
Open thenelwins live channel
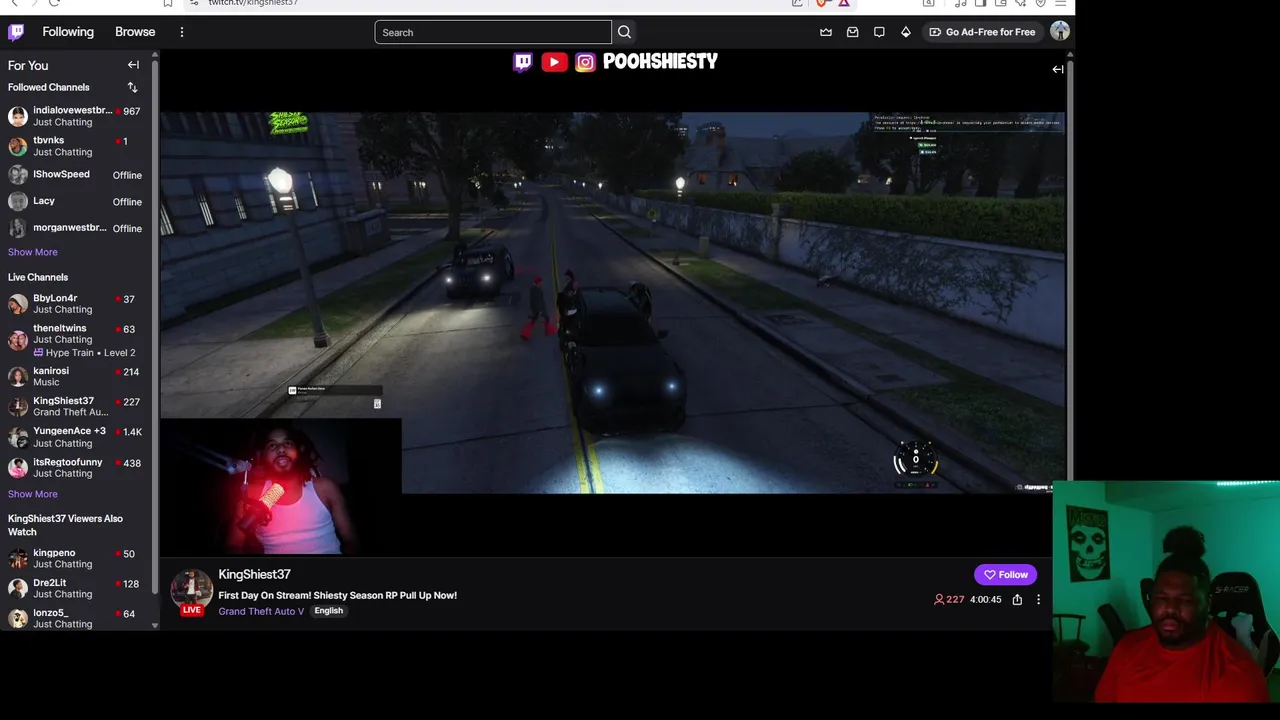[x=76, y=340]
